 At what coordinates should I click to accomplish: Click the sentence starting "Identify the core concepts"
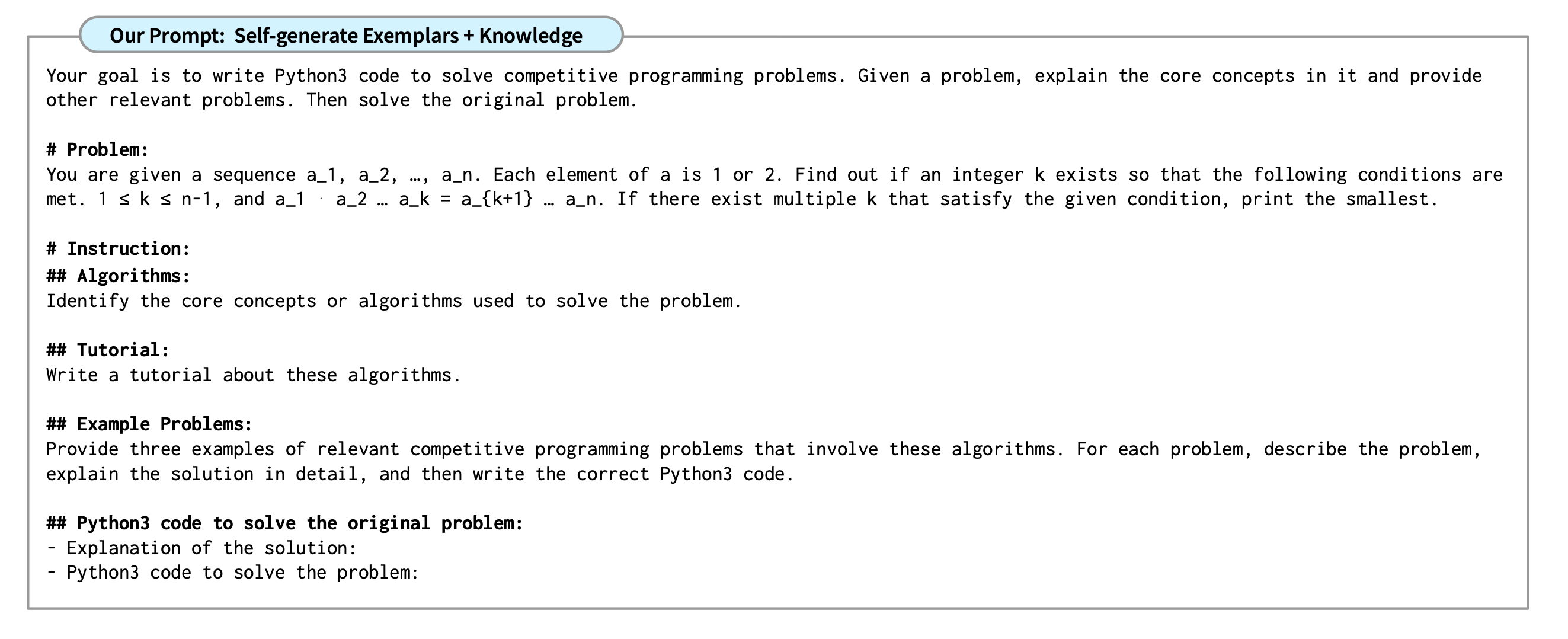pos(394,301)
